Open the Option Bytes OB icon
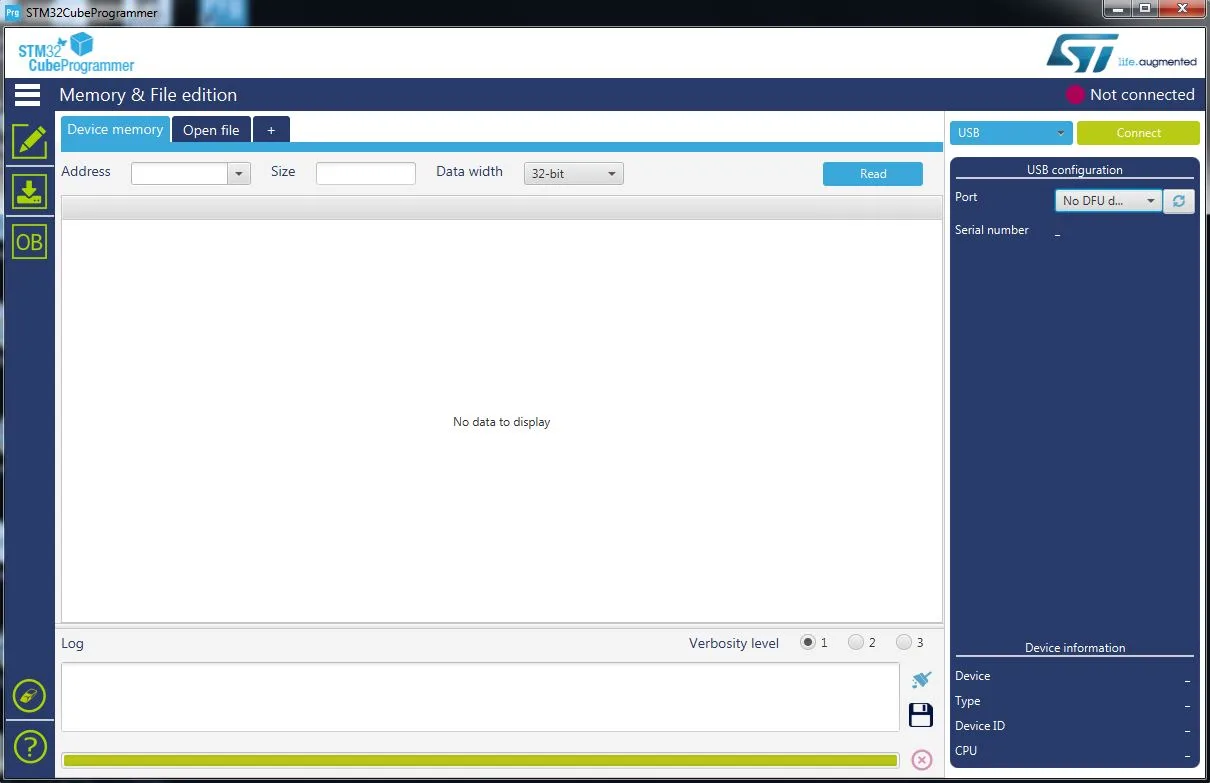The height and width of the screenshot is (783, 1210). [29, 241]
